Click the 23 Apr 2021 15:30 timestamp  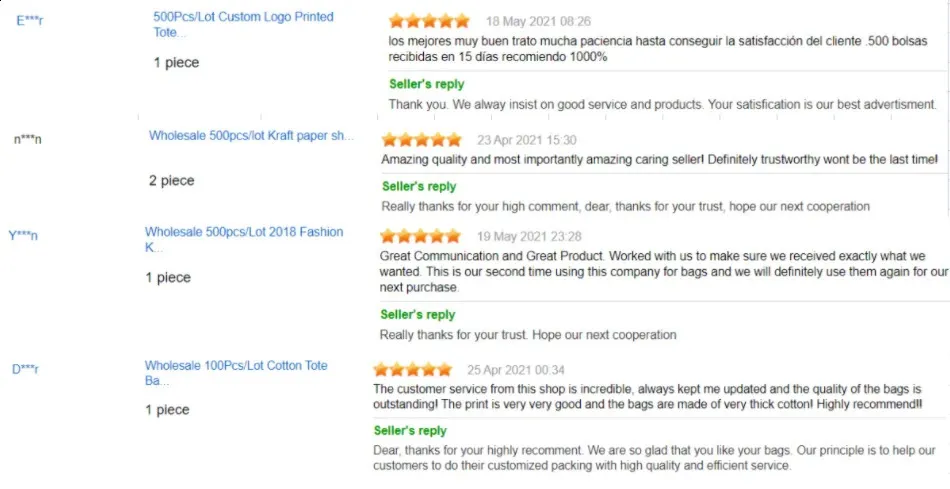click(x=526, y=141)
